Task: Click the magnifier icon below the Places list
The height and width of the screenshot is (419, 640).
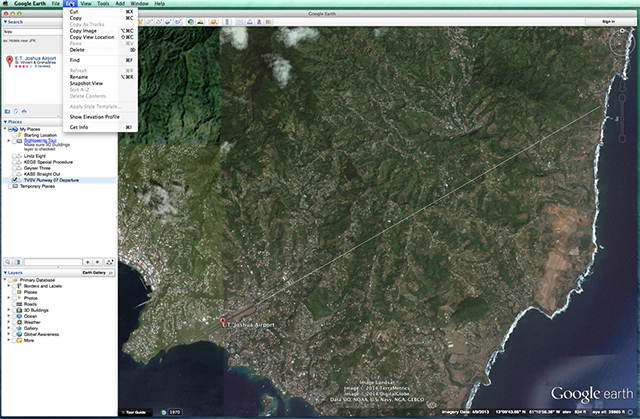Action: point(8,262)
